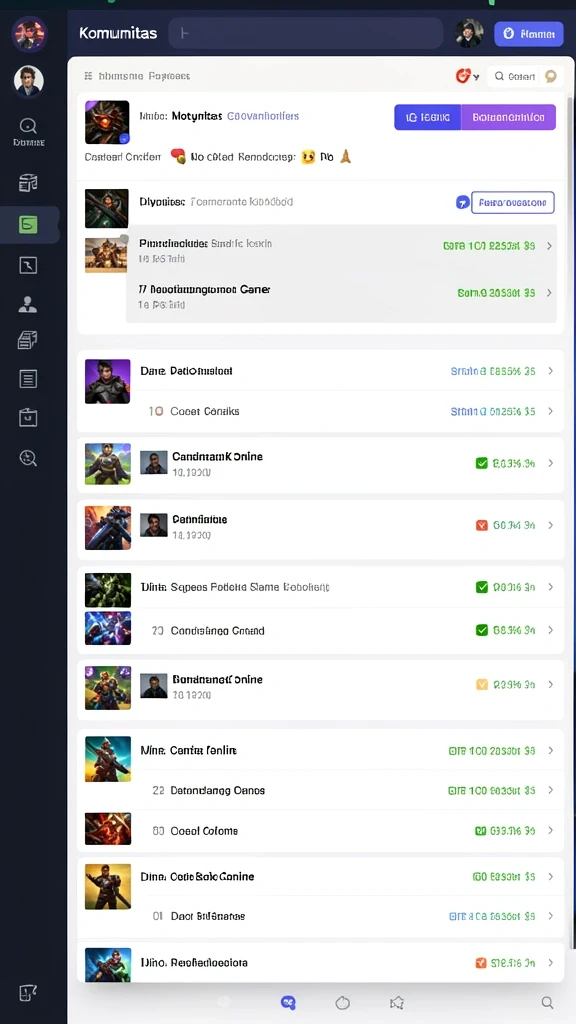576x1024 pixels.
Task: Click the purple button next to the blue one
Action: [x=509, y=118]
